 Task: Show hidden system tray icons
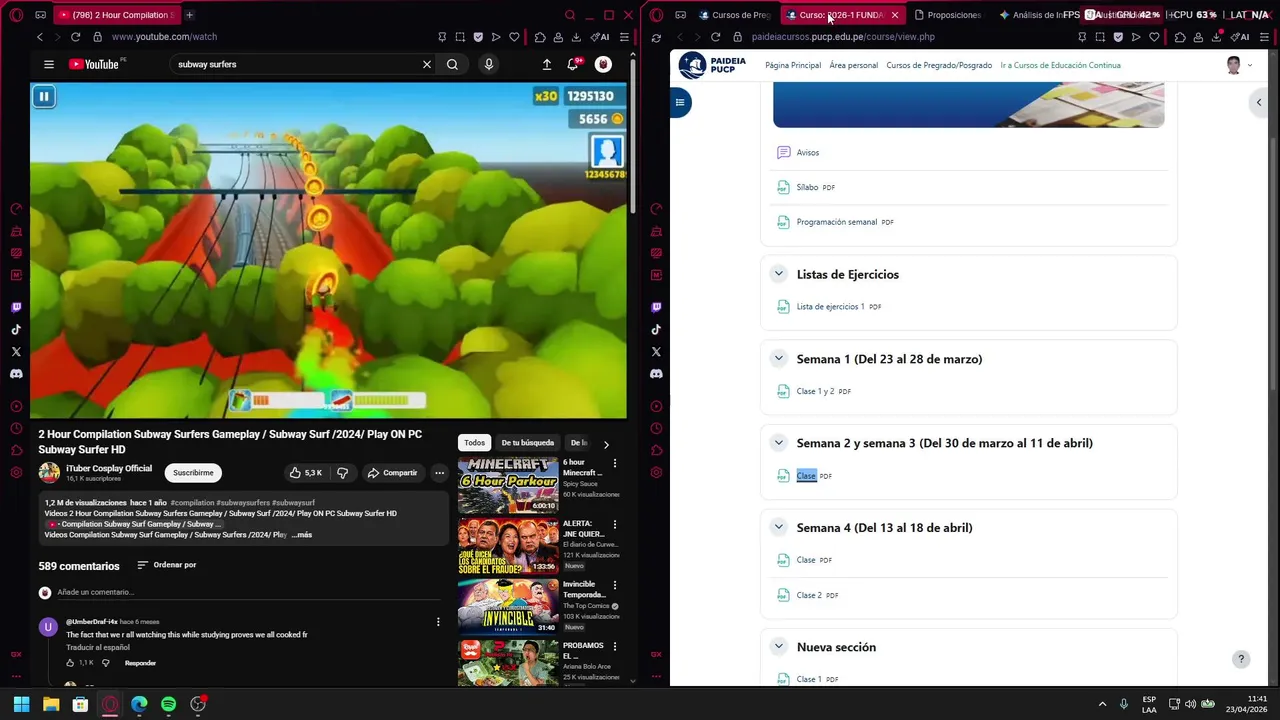pos(1102,704)
